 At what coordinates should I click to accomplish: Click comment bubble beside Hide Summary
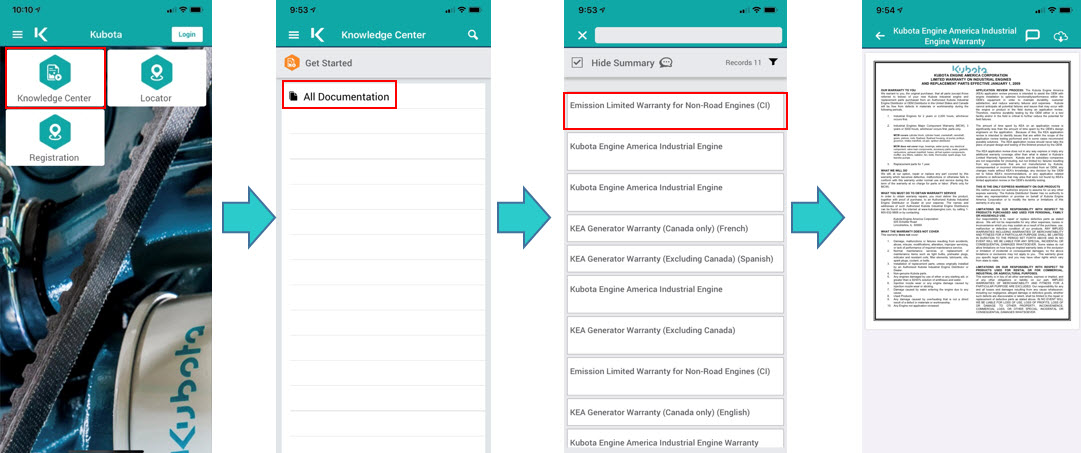pyautogui.click(x=666, y=63)
